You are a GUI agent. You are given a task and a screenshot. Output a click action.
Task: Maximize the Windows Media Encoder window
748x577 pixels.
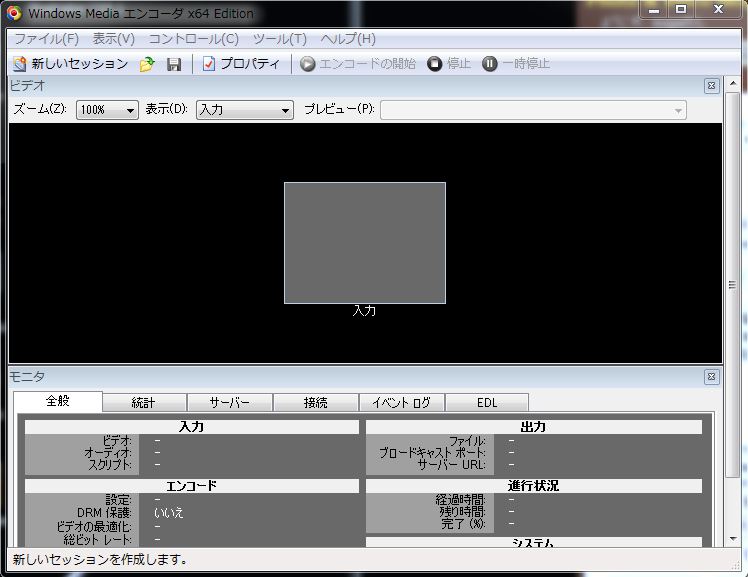pos(681,10)
